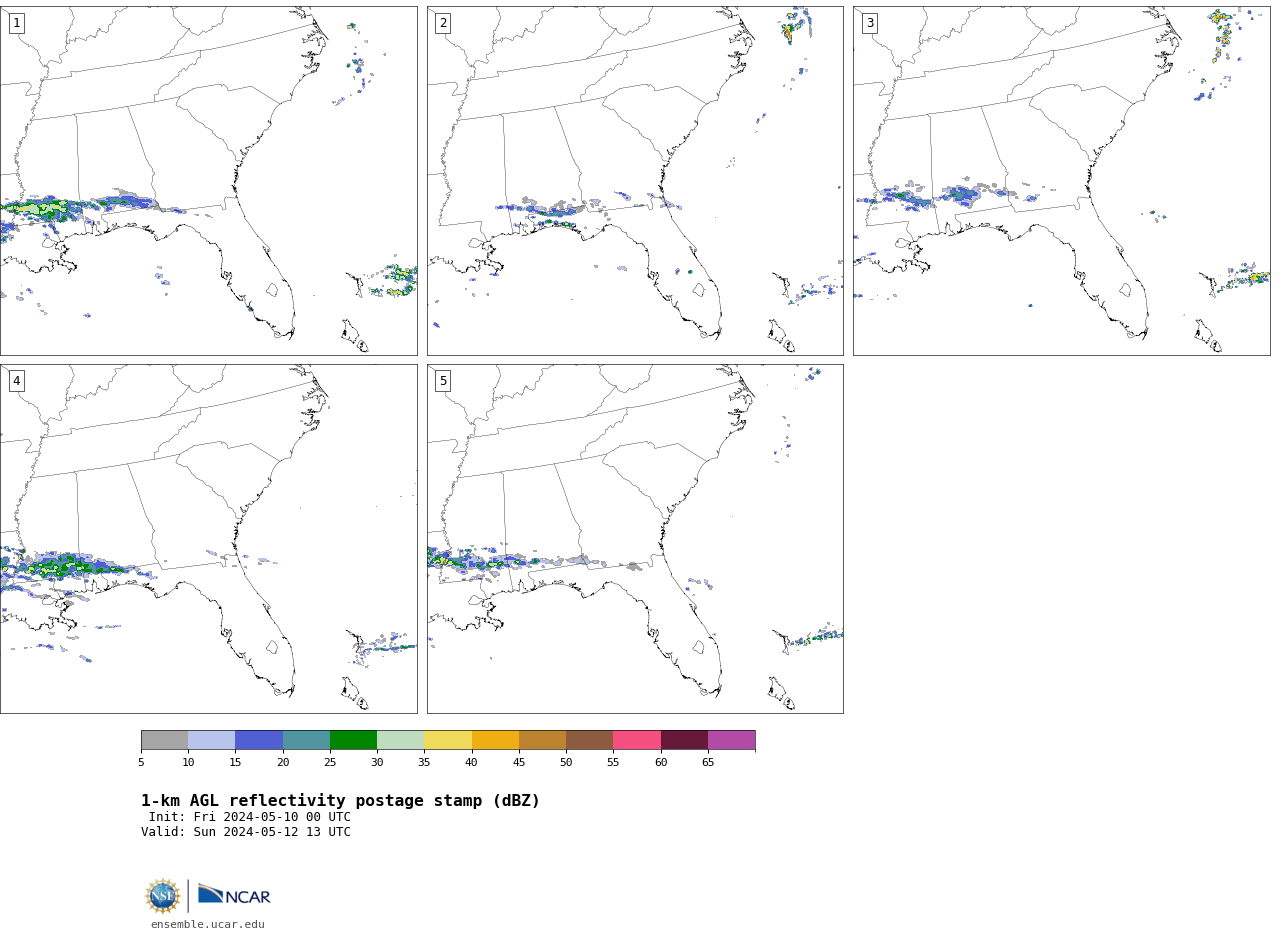The height and width of the screenshot is (936, 1280).
Task: Select the gray 5-10 dBZ swatch
Action: click(164, 740)
